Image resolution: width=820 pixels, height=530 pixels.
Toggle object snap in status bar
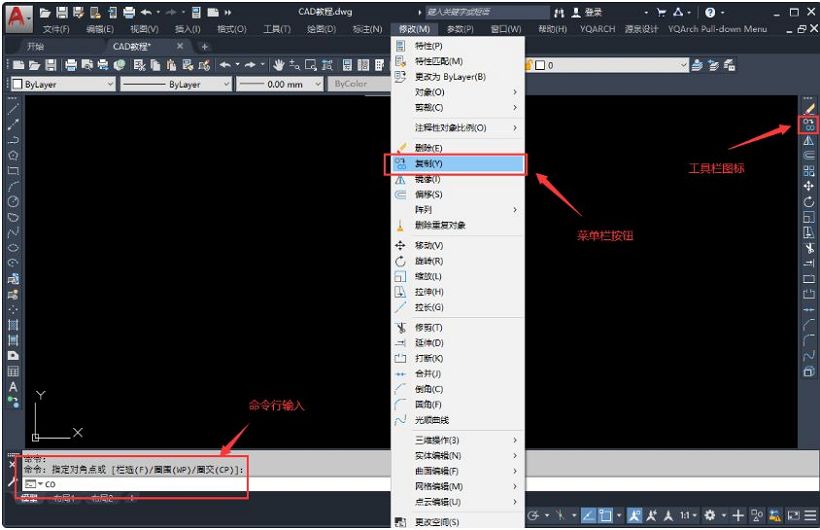[605, 515]
